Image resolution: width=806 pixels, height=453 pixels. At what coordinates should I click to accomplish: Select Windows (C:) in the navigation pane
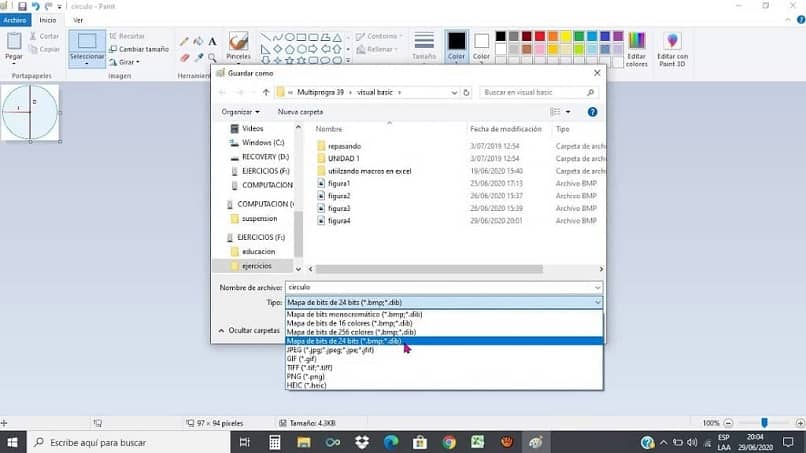[263, 143]
